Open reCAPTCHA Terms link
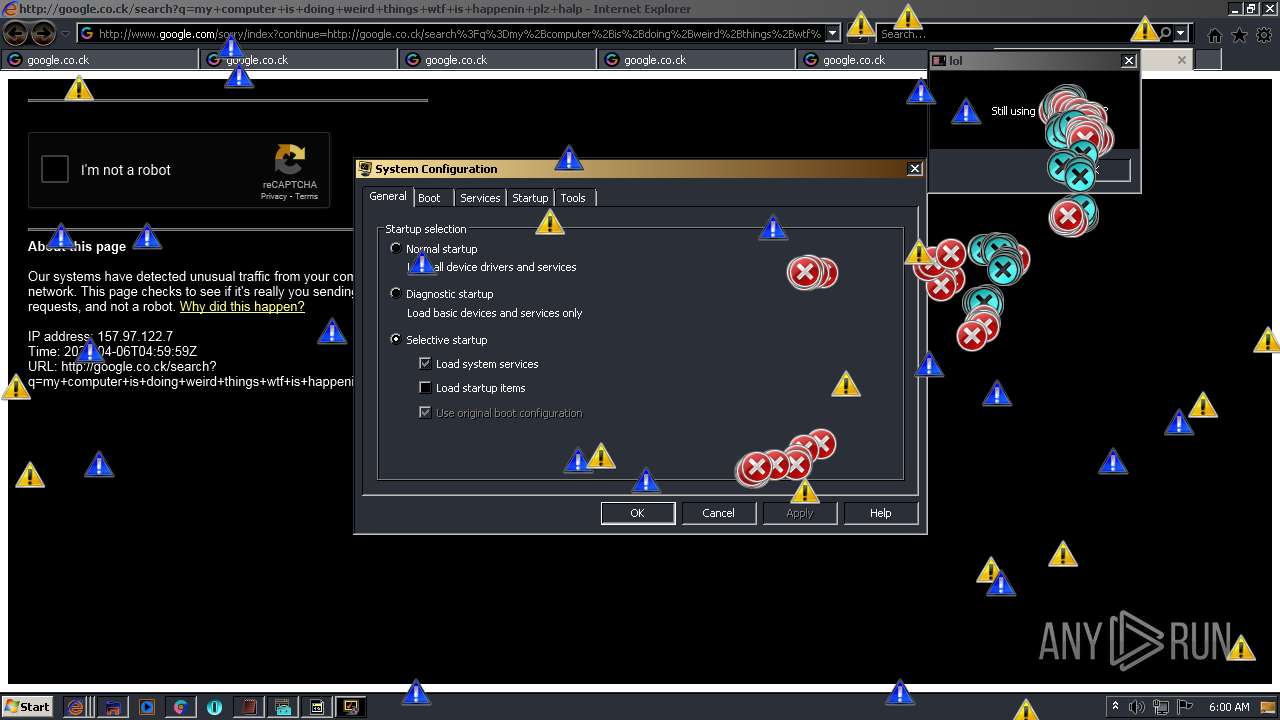This screenshot has height=720, width=1280. click(x=307, y=196)
